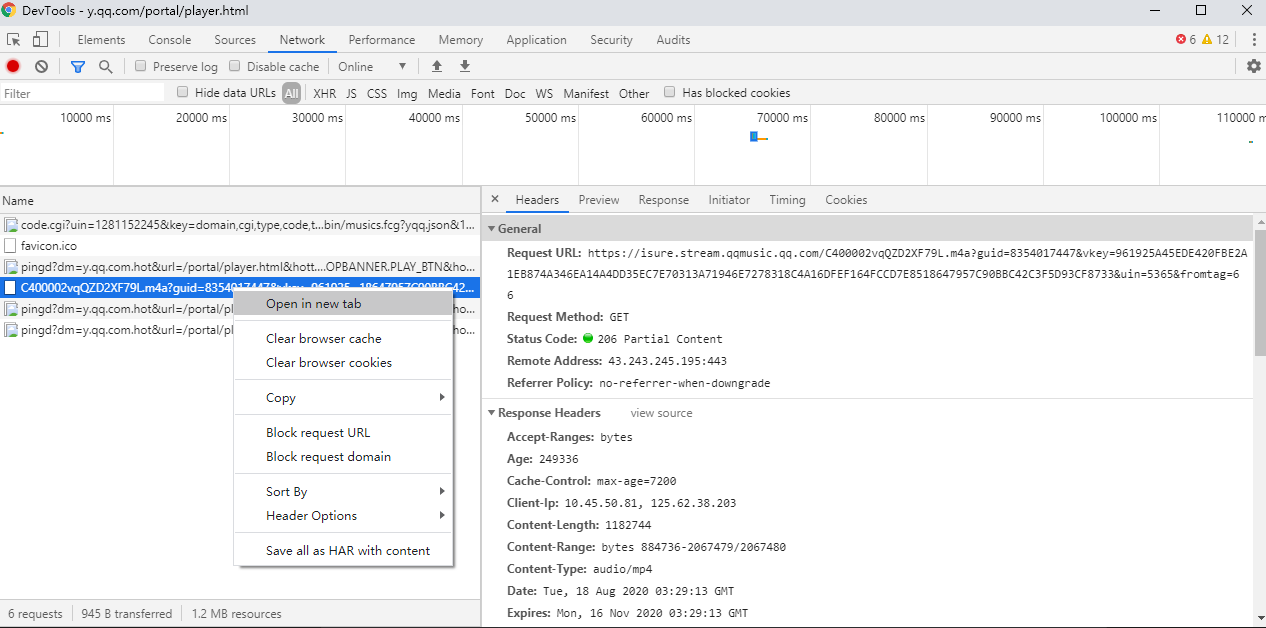This screenshot has height=628, width=1266.
Task: Enable the Disable cache checkbox
Action: coord(235,66)
